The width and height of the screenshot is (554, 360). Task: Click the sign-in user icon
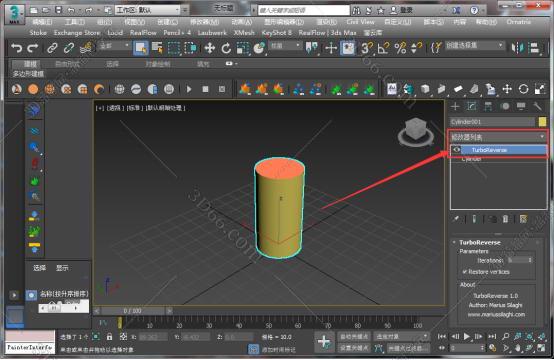(x=393, y=10)
